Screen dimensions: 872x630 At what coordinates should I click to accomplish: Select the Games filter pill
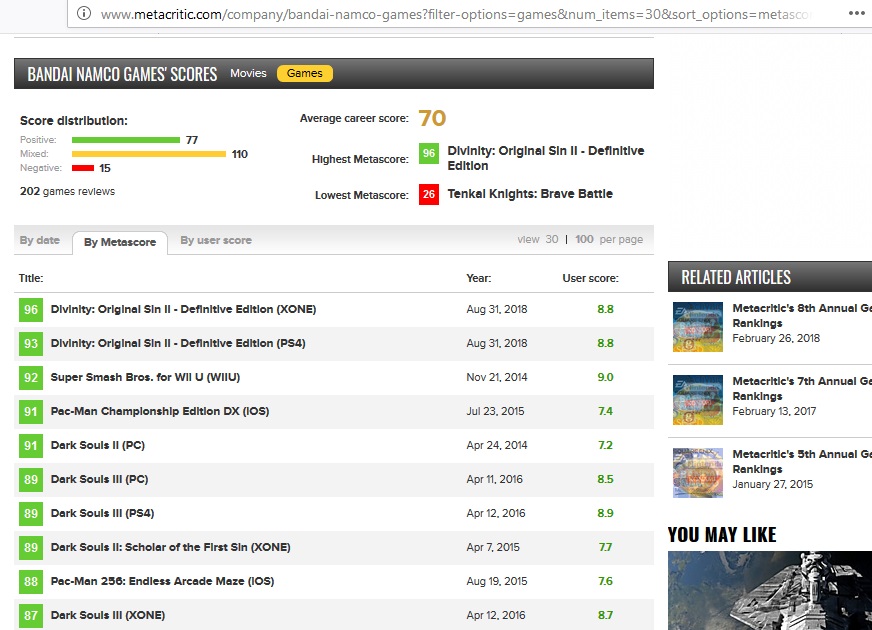tap(305, 73)
